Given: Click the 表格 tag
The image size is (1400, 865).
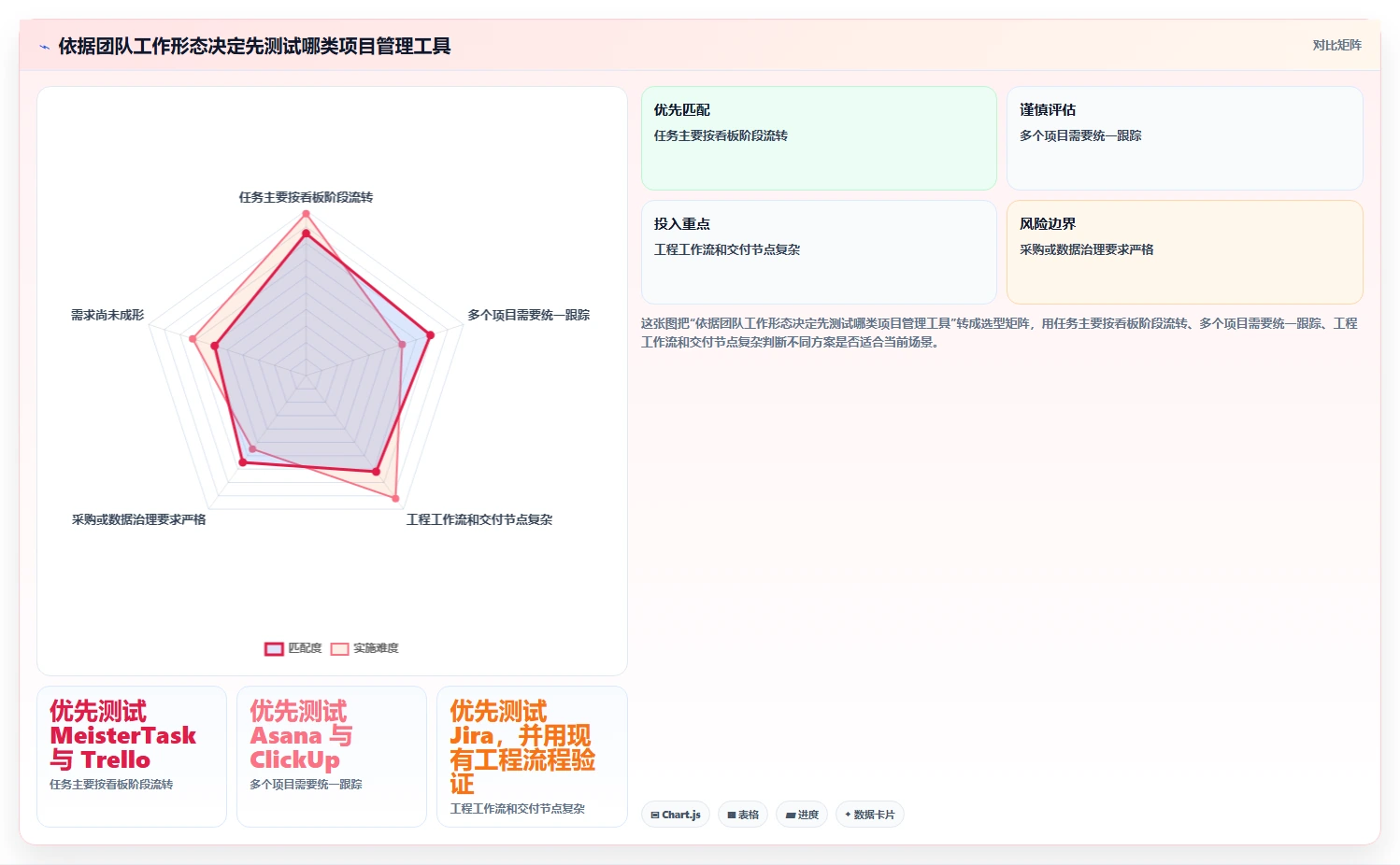Looking at the screenshot, I should click(743, 815).
